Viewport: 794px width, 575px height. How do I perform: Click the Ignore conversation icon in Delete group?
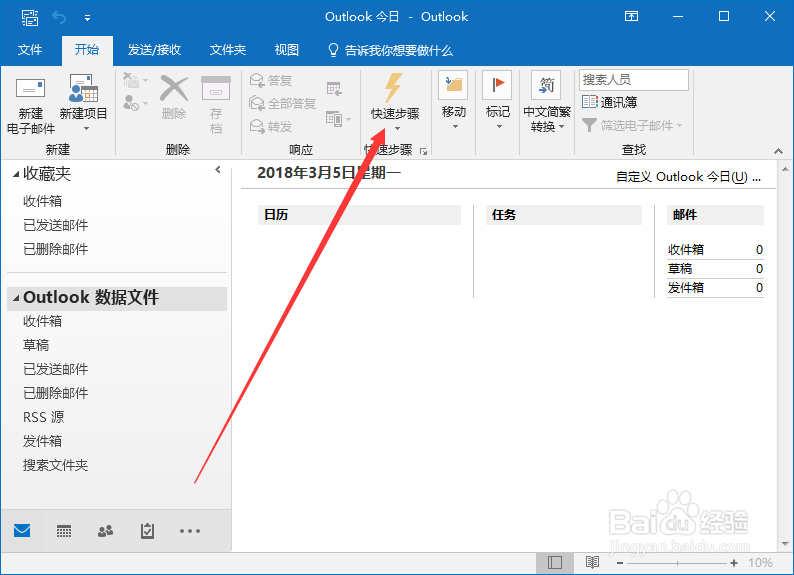point(131,80)
